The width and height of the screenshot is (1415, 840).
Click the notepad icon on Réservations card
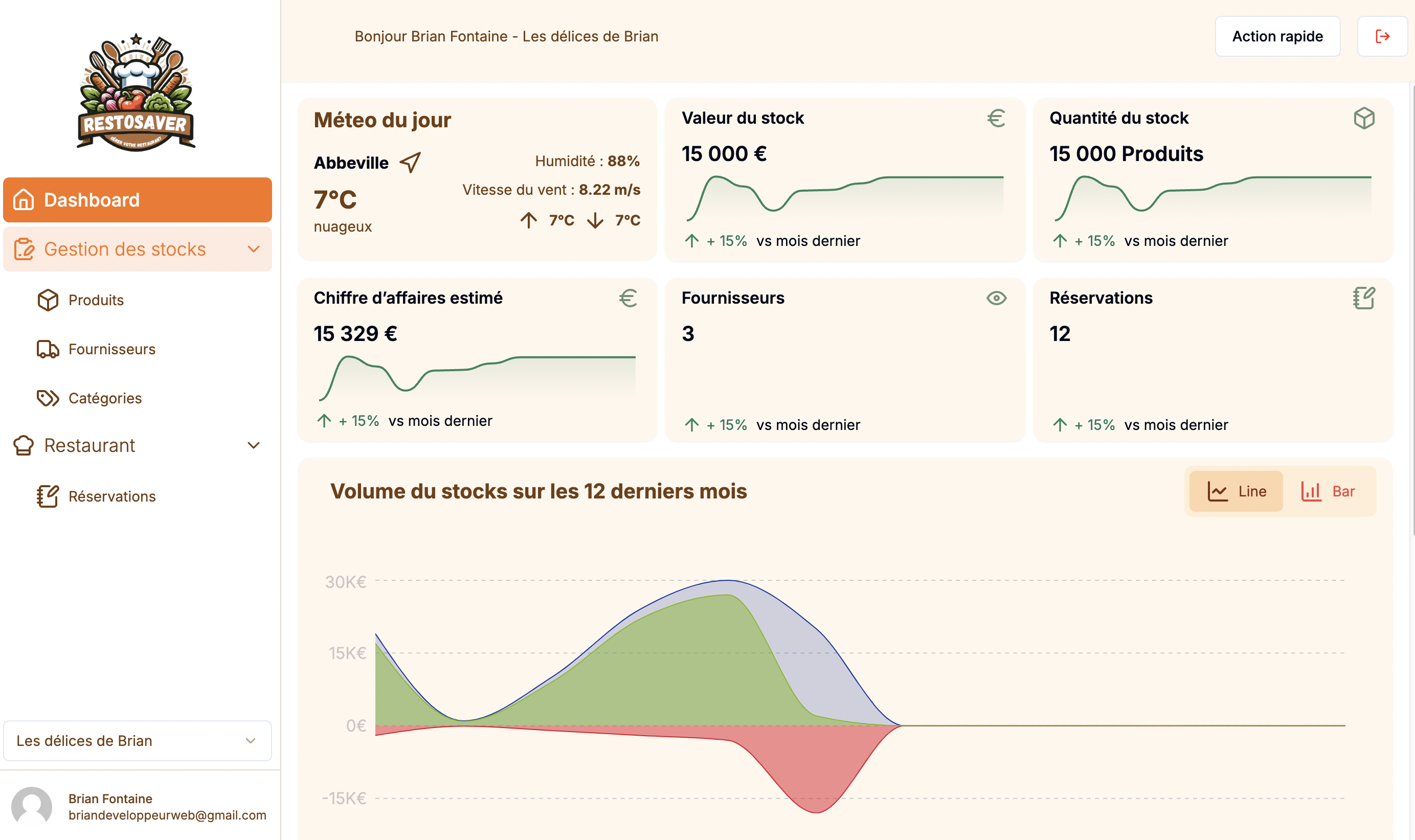click(1363, 298)
